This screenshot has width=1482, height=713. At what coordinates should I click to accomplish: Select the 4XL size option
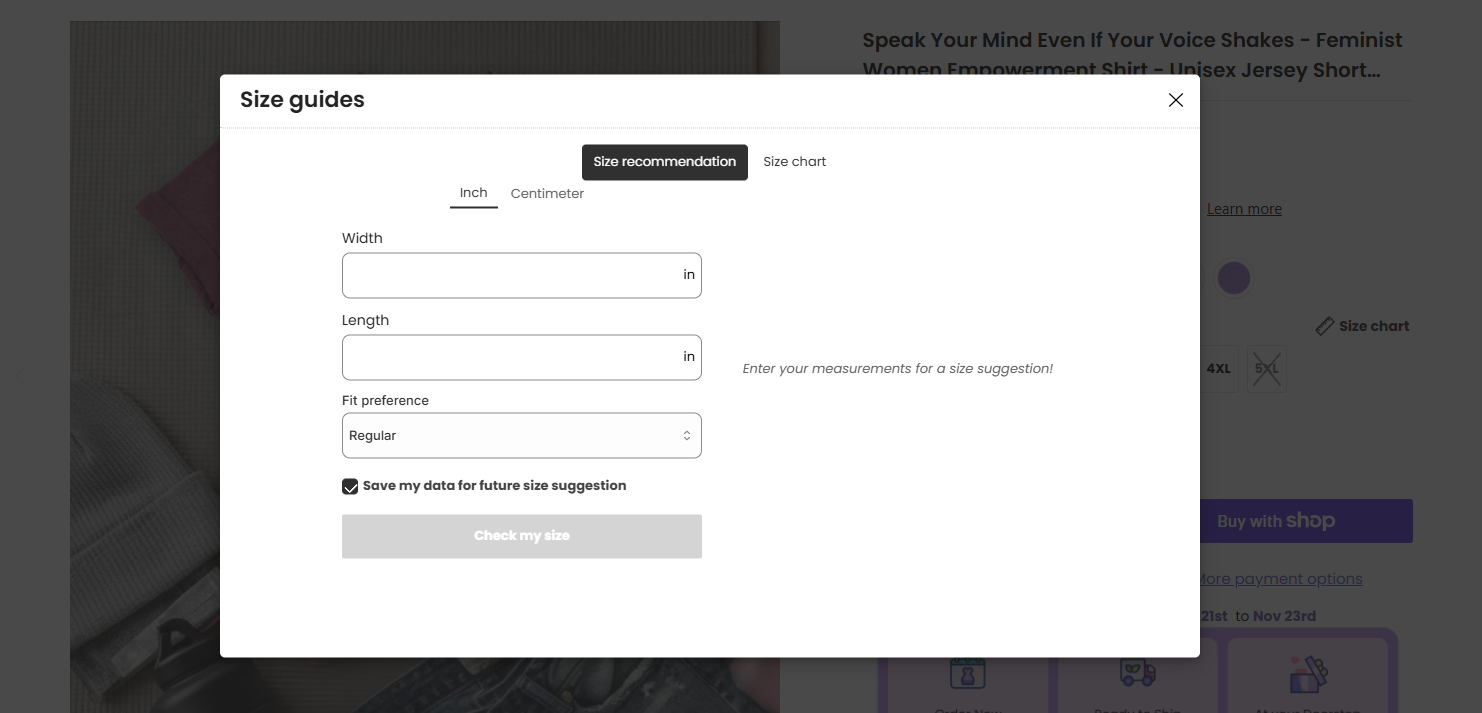click(x=1218, y=369)
